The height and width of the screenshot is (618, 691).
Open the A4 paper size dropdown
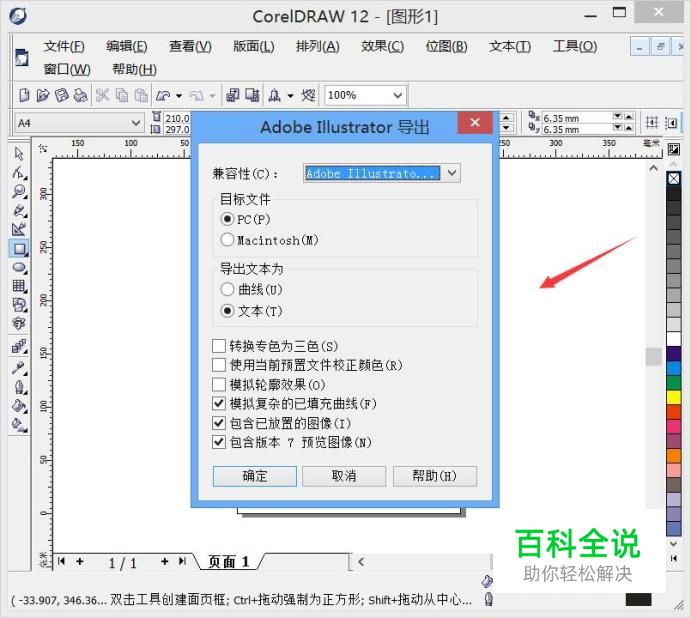136,123
